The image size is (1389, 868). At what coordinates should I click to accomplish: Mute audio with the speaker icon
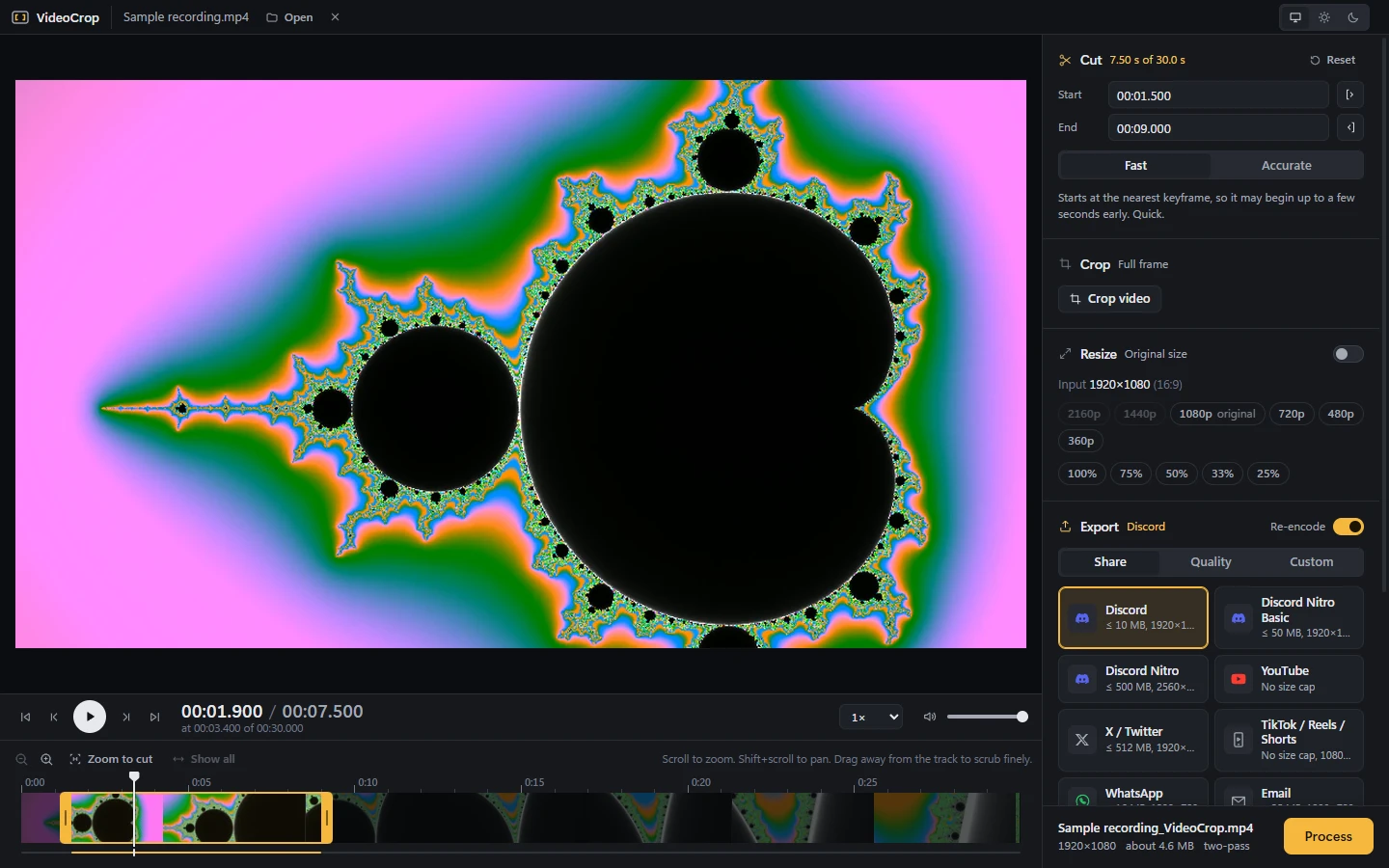tap(930, 717)
